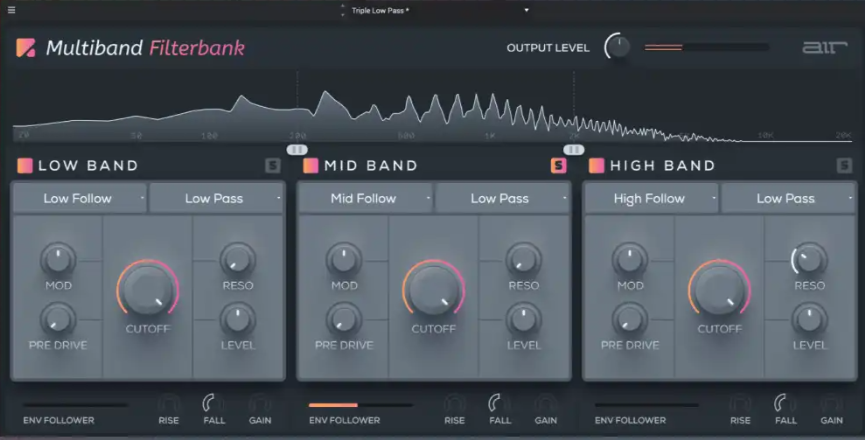
Task: Click the Low Band RISE knob
Action: tap(168, 404)
